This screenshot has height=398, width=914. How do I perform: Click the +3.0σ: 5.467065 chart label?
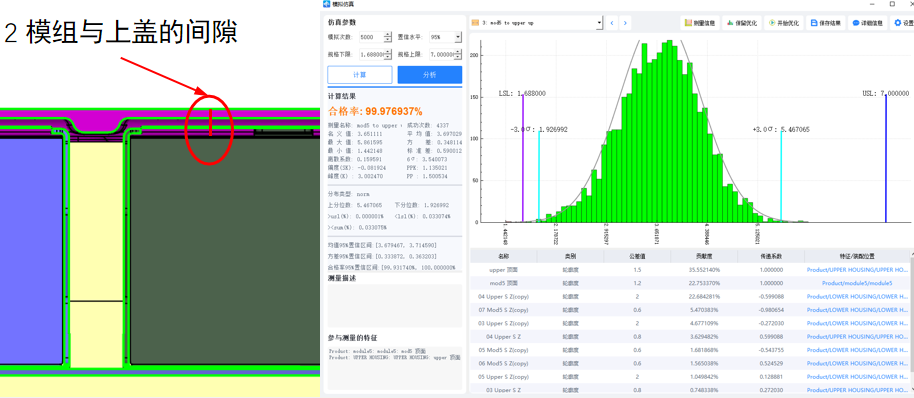(x=781, y=129)
